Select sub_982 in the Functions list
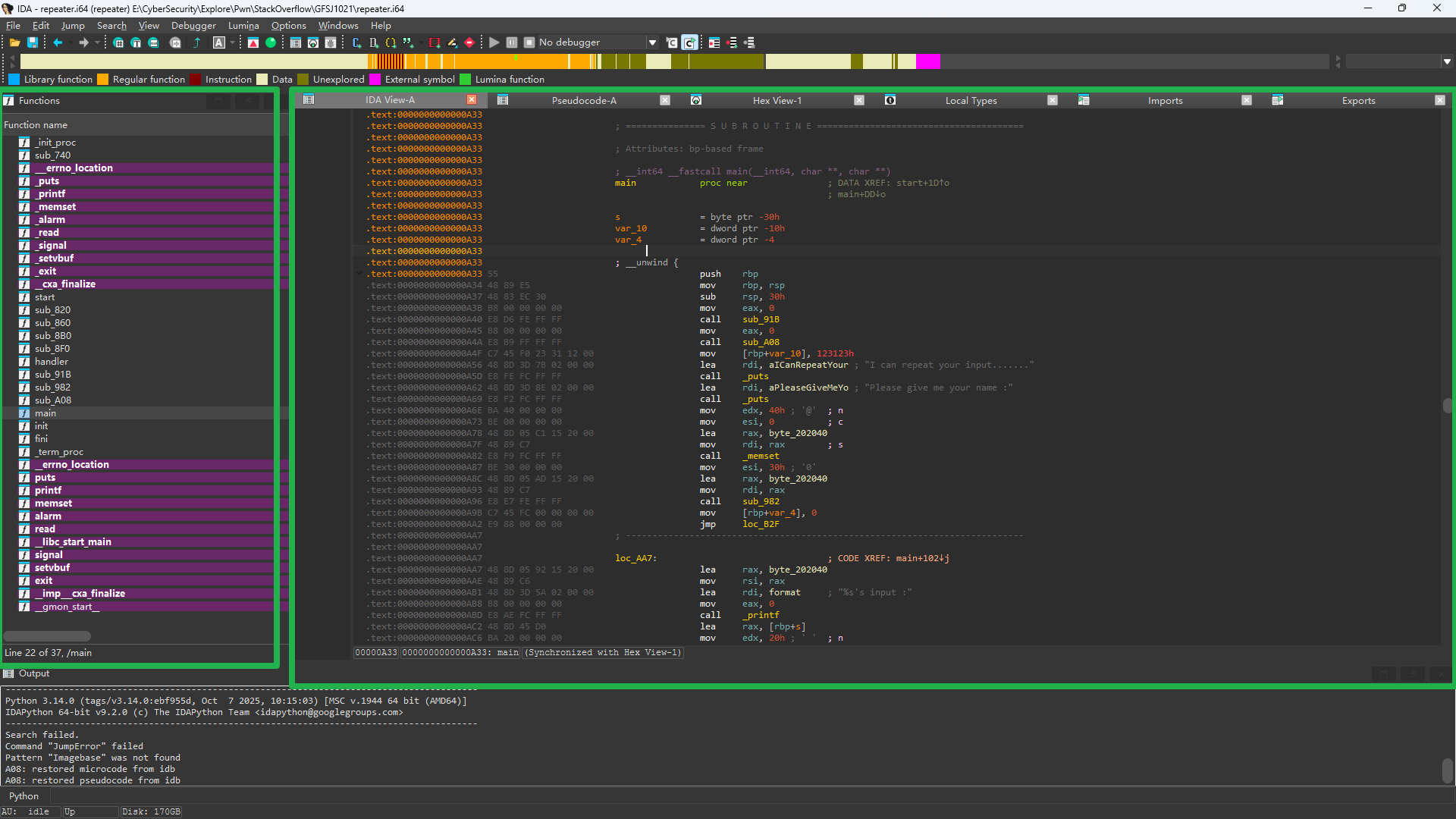 (52, 388)
